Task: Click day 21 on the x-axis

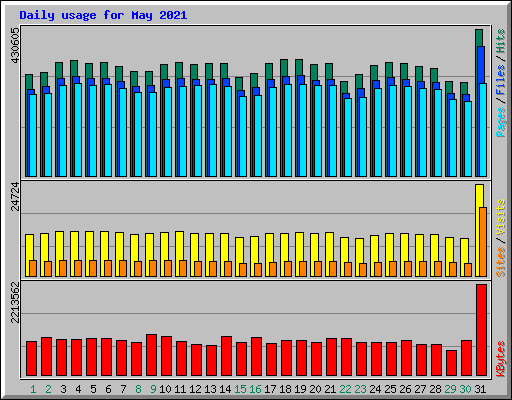Action: coord(330,389)
